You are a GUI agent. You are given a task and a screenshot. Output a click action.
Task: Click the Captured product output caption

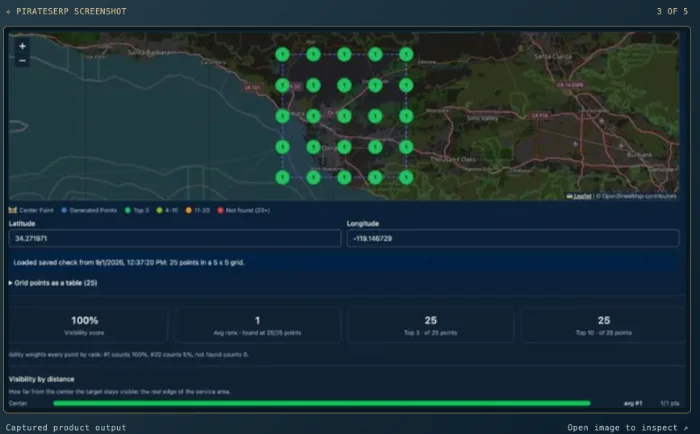click(66, 427)
